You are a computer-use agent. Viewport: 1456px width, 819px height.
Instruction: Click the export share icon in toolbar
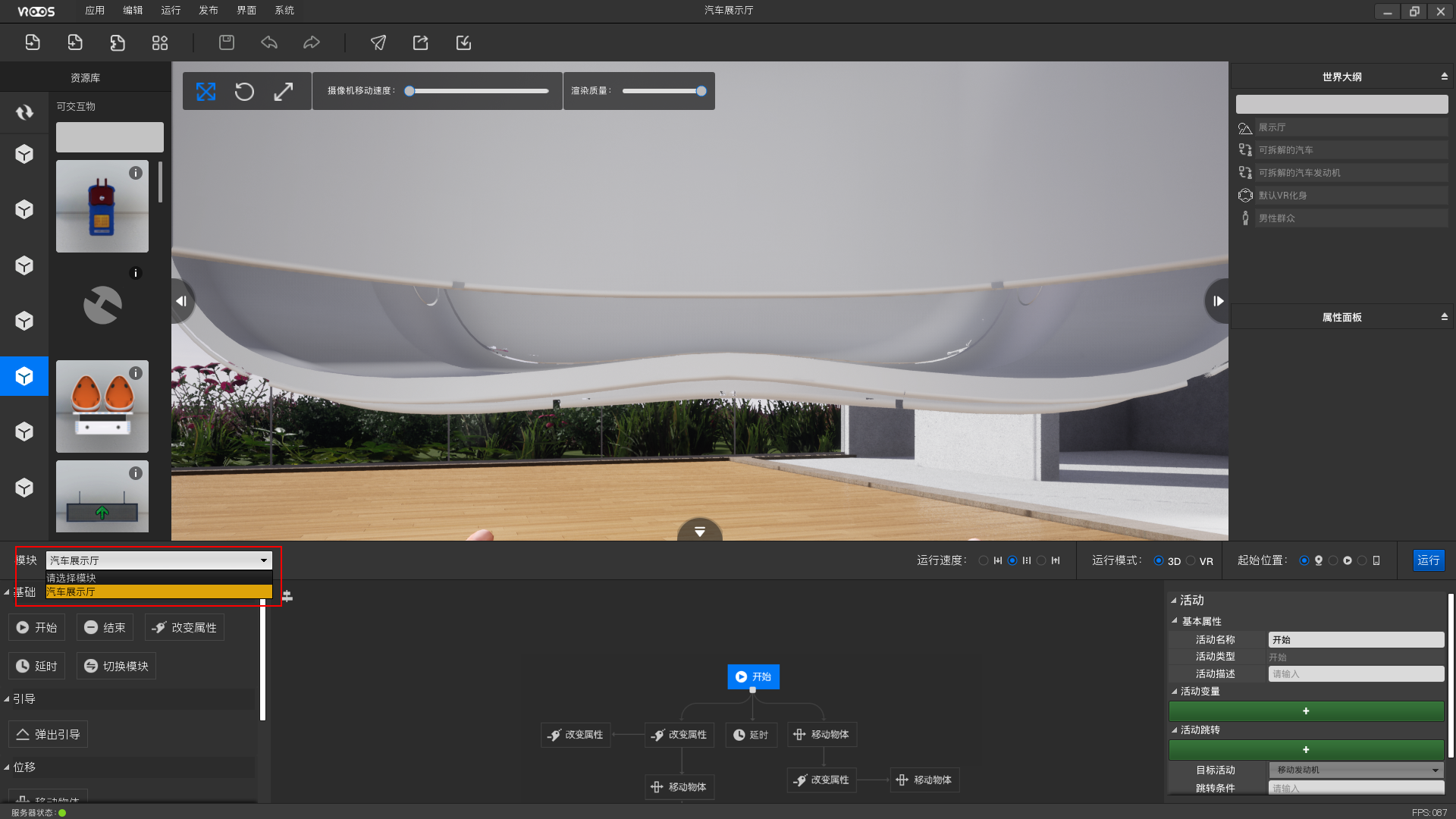click(421, 42)
